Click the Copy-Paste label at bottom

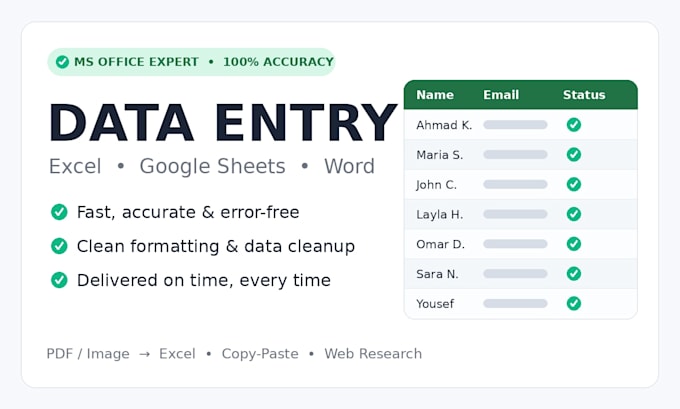260,354
